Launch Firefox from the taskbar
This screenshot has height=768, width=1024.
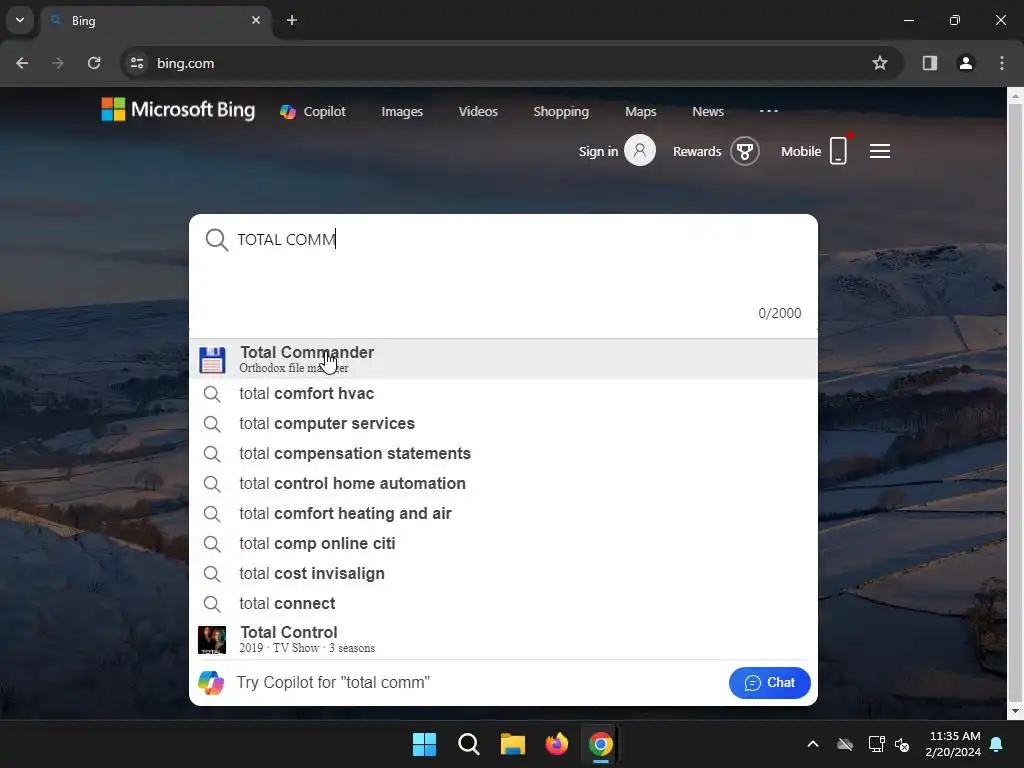click(557, 744)
